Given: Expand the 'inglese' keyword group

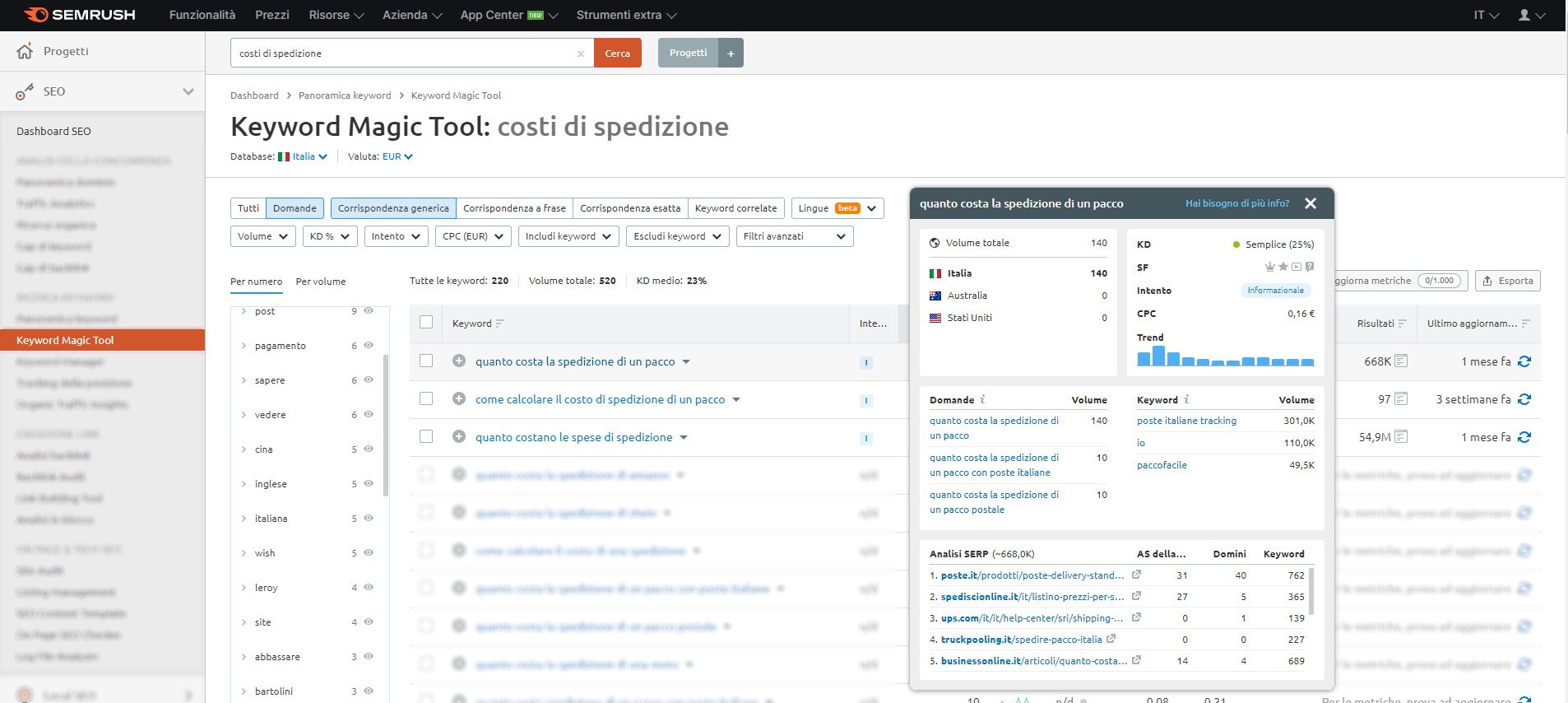Looking at the screenshot, I should click(x=244, y=483).
